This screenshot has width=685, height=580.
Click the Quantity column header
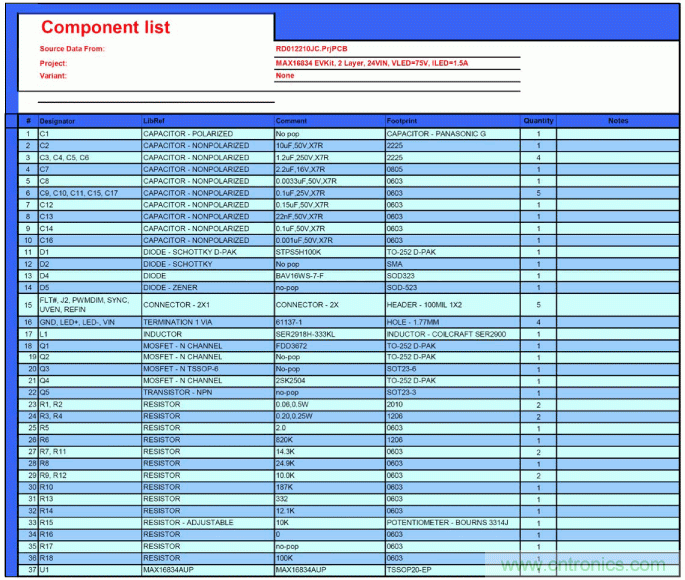(538, 121)
